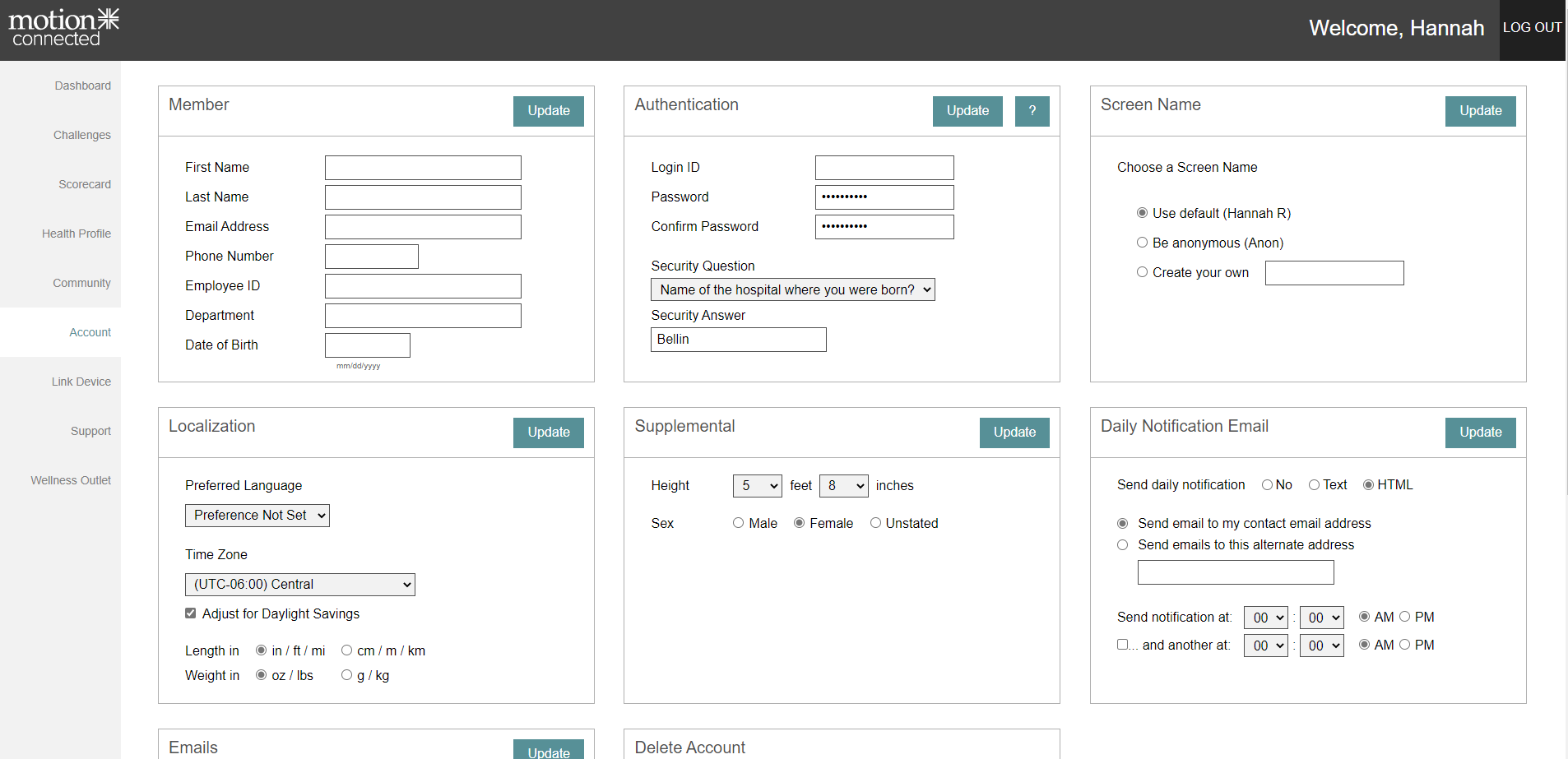Screen dimensions: 1568x759
Task: Open the Send notification hour dropdown
Action: point(1266,618)
